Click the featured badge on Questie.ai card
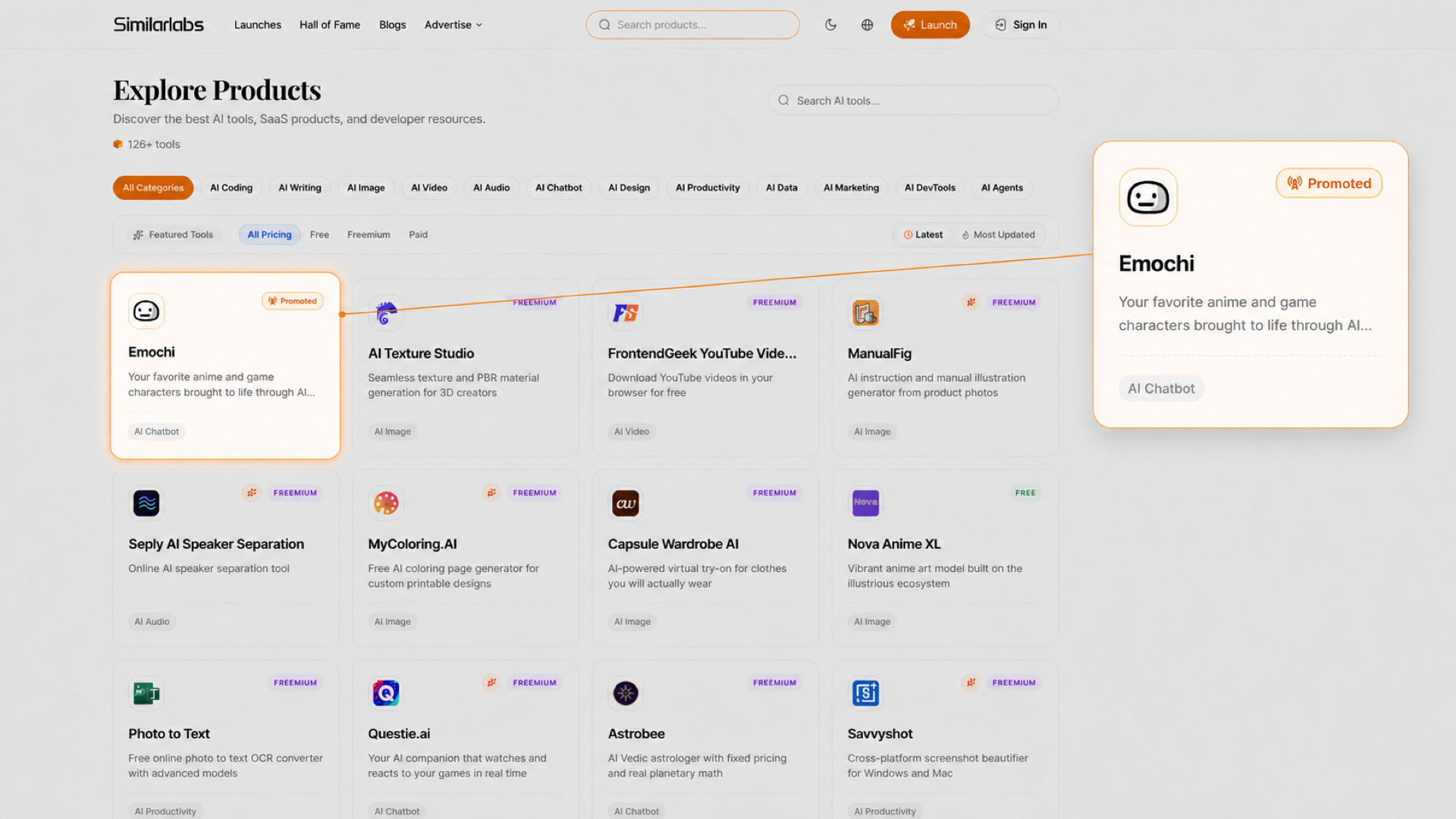The image size is (1456, 819). (491, 682)
